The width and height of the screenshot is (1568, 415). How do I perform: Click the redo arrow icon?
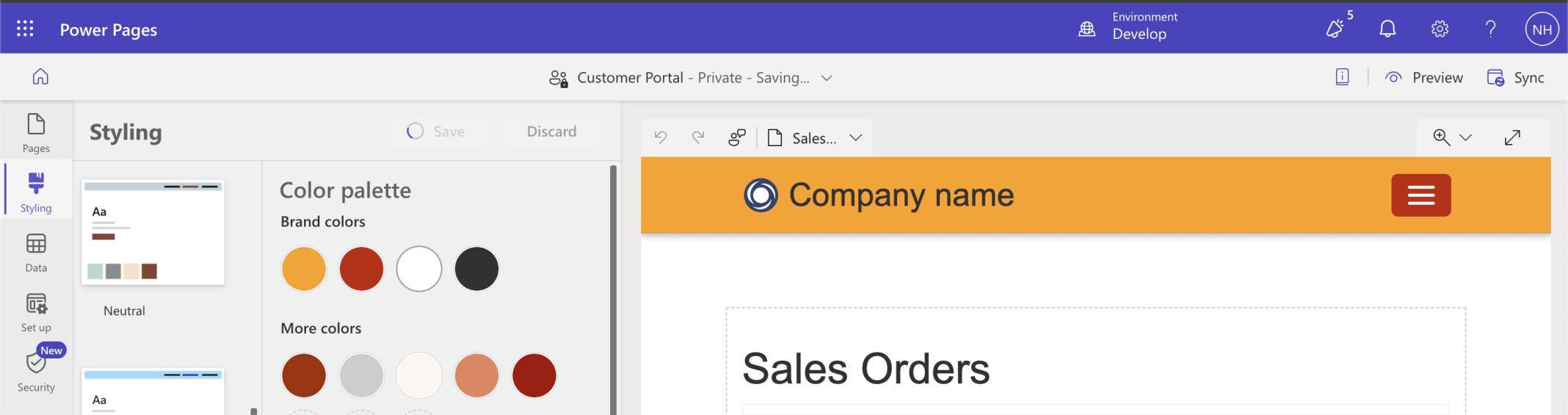pyautogui.click(x=698, y=137)
